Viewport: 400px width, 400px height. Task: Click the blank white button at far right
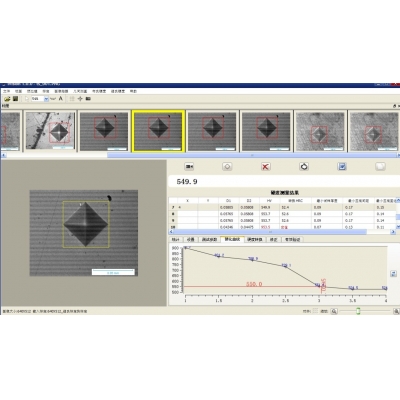[380, 166]
